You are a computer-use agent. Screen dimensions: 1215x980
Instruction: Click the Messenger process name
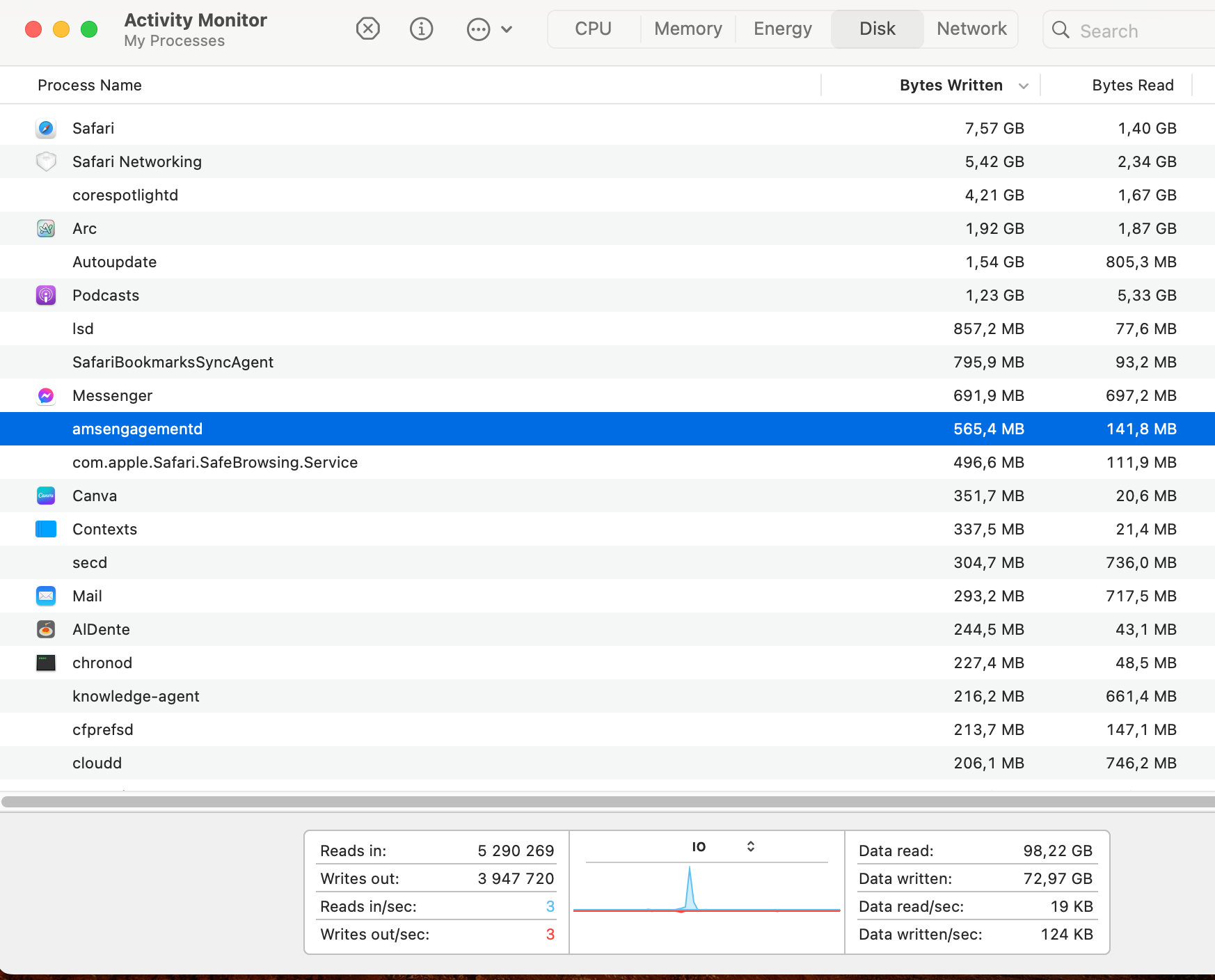[x=113, y=395]
